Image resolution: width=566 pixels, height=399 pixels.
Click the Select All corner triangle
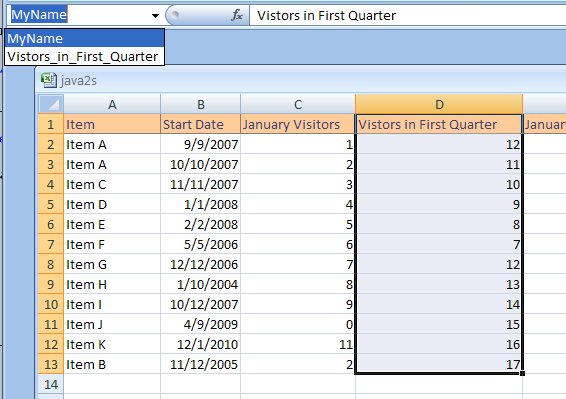(x=51, y=104)
